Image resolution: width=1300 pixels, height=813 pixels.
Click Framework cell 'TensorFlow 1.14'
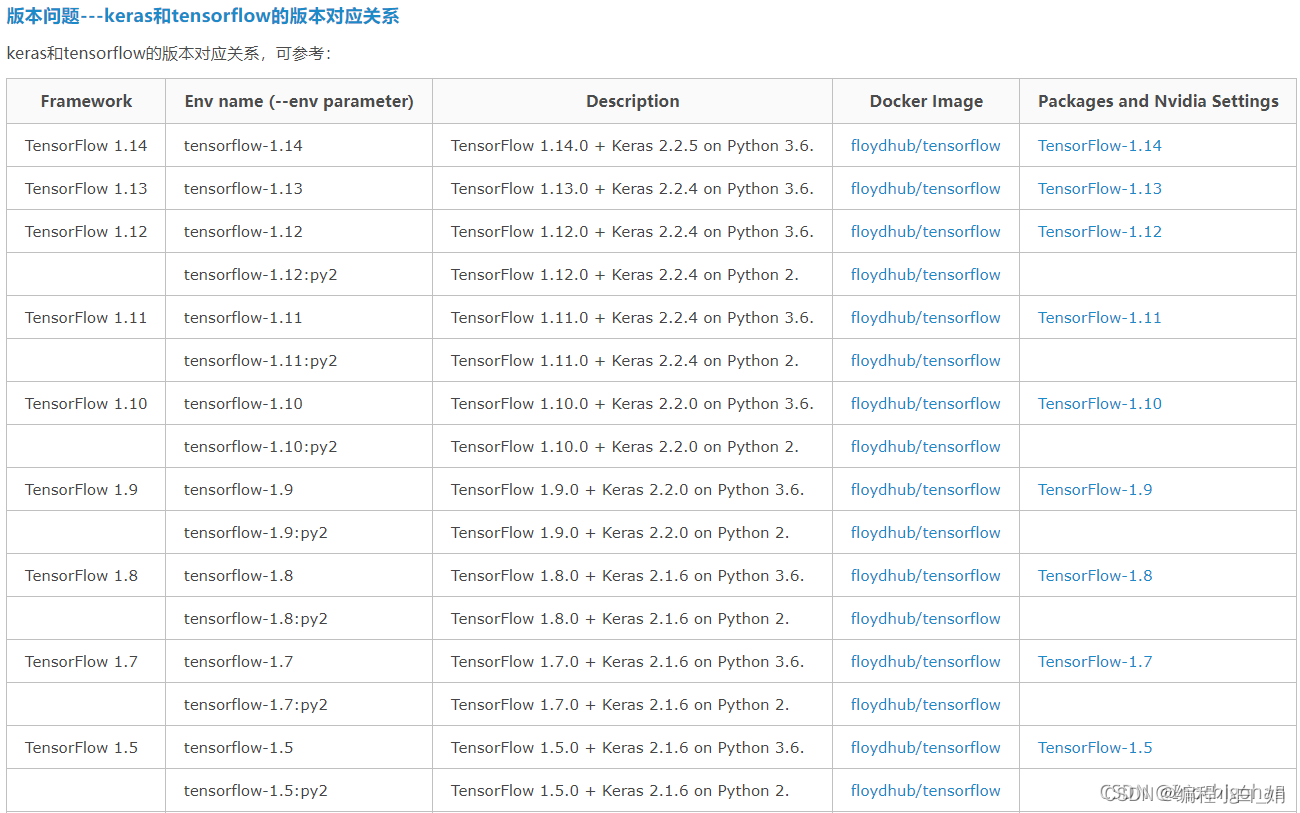tap(86, 146)
